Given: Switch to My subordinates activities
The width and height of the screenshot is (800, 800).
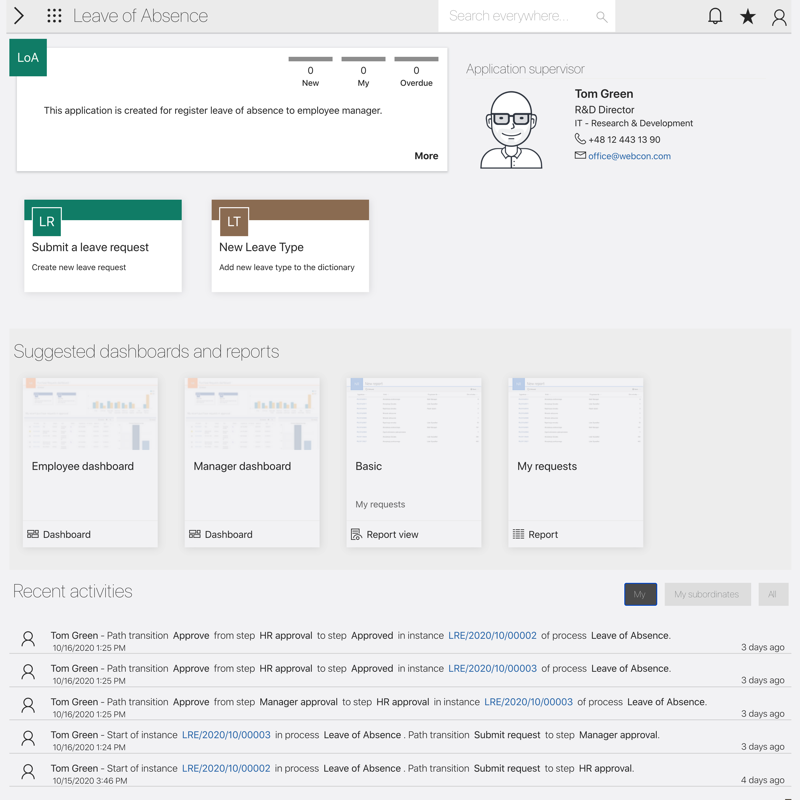Looking at the screenshot, I should click(706, 594).
